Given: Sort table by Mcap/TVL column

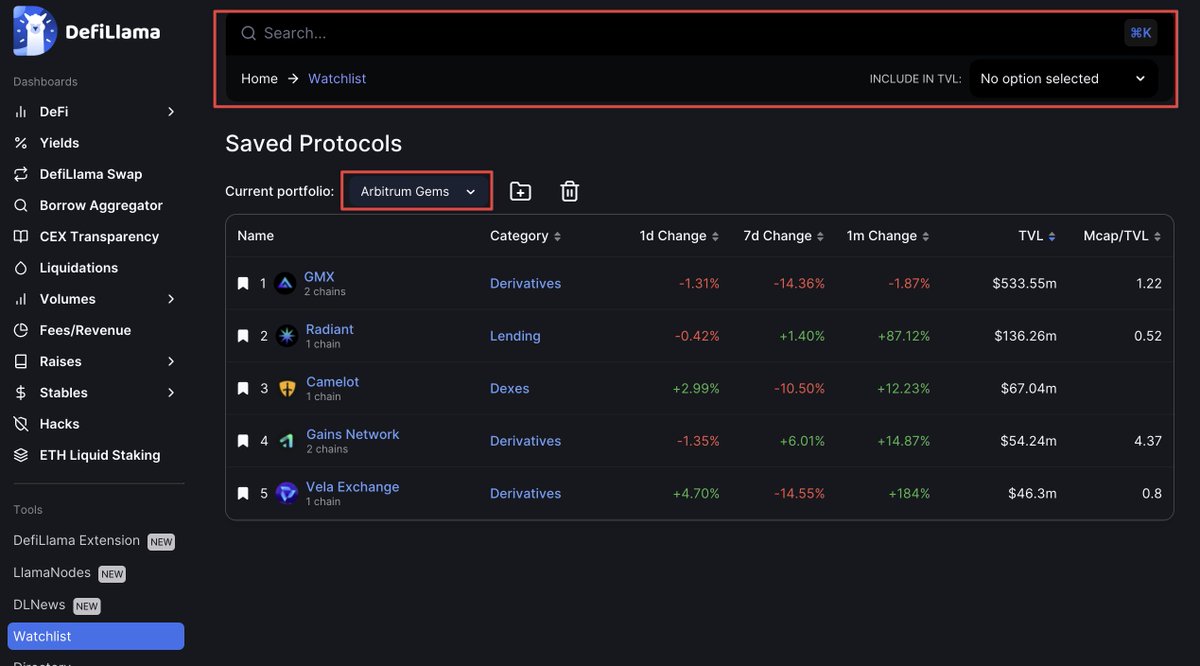Looking at the screenshot, I should (x=1123, y=236).
